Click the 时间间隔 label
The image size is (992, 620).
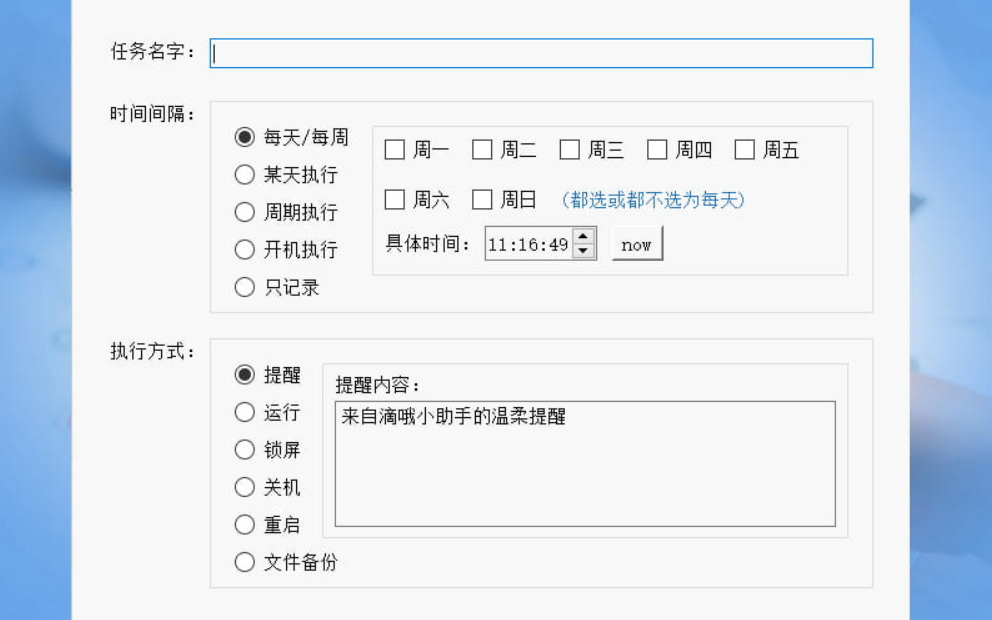tap(152, 114)
